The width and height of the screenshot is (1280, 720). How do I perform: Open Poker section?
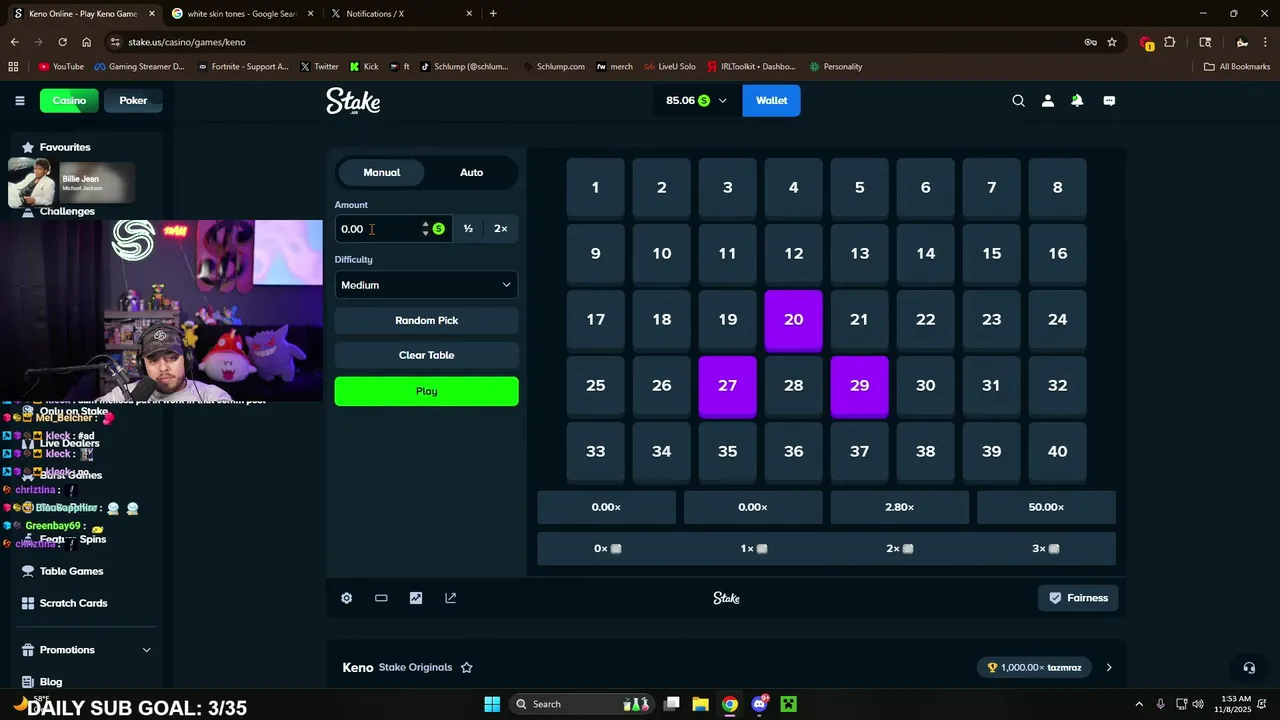click(x=133, y=100)
